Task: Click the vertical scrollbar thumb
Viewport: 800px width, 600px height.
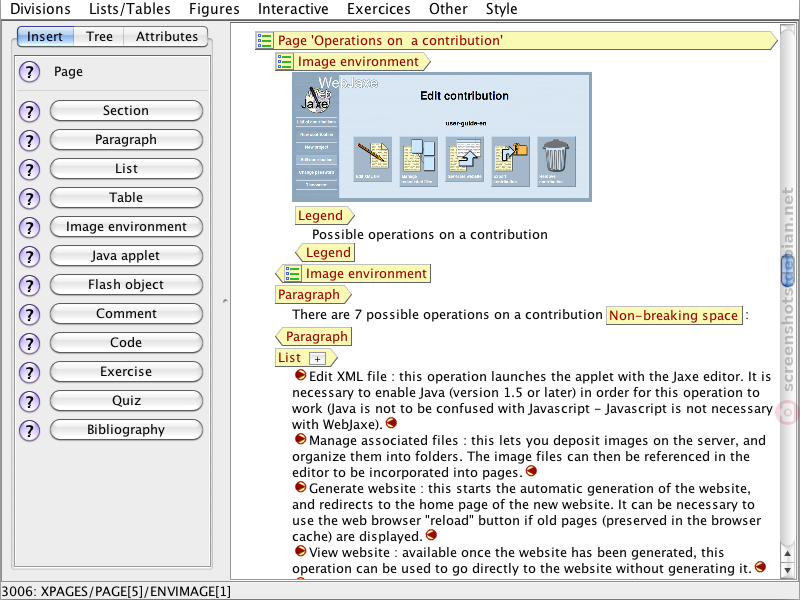Action: coord(788,270)
